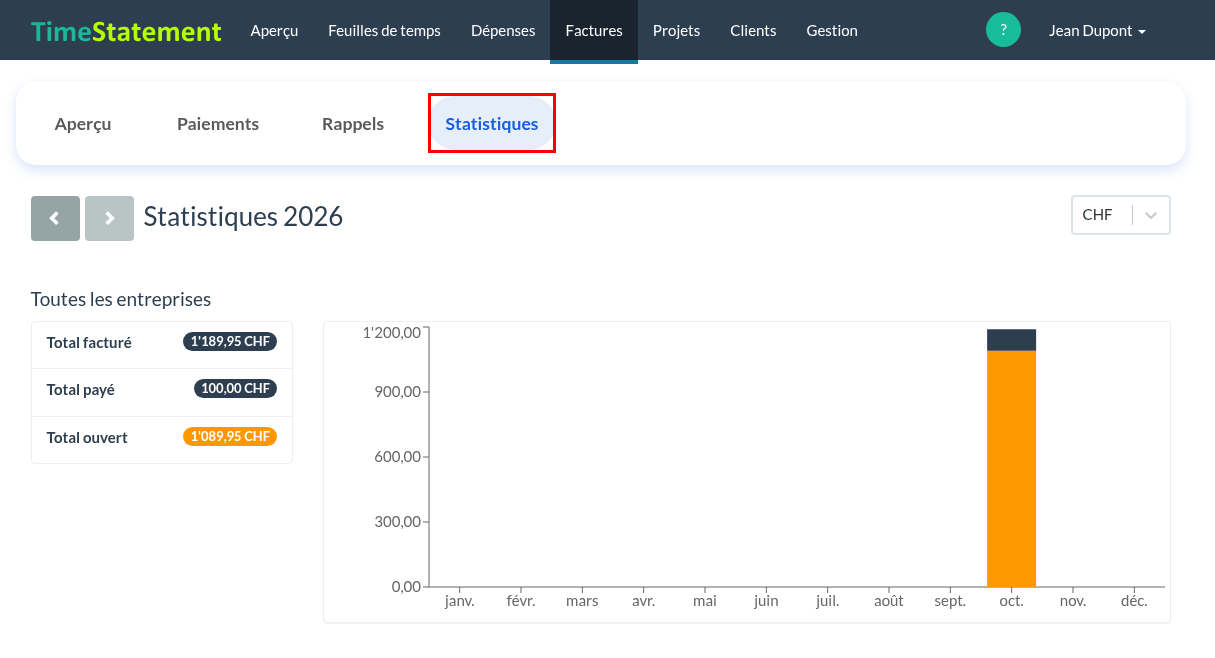Click the 600,00 y-axis value
Image resolution: width=1215 pixels, height=658 pixels.
398,457
